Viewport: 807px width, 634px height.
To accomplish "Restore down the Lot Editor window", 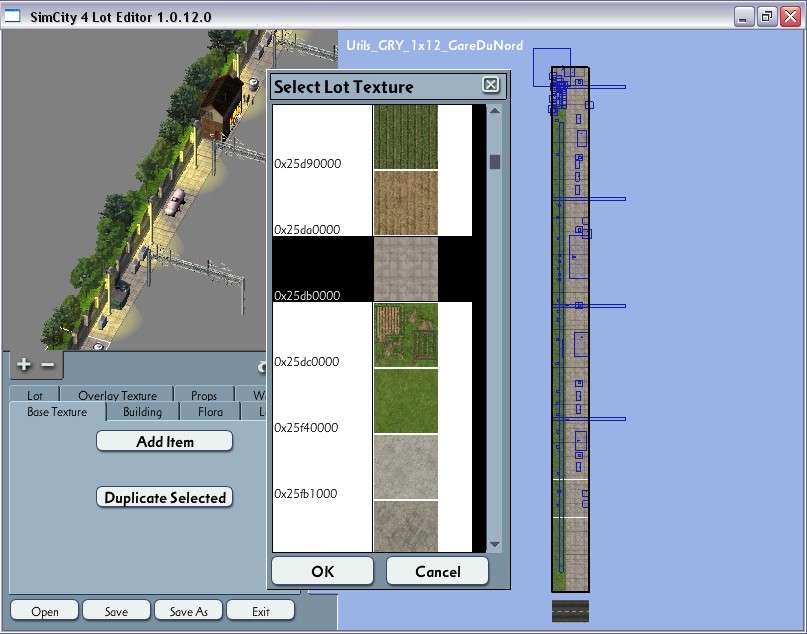I will (767, 16).
